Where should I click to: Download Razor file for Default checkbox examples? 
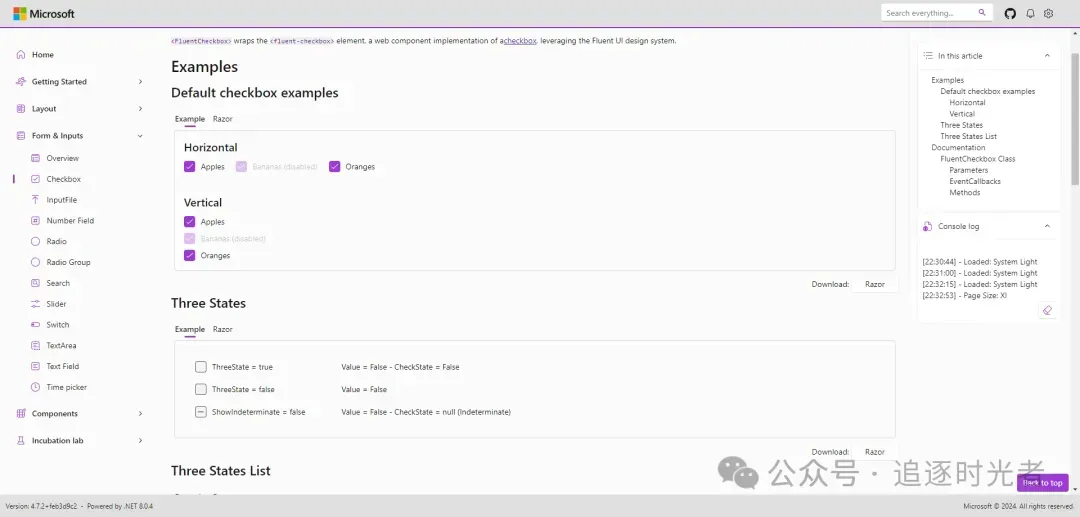875,284
